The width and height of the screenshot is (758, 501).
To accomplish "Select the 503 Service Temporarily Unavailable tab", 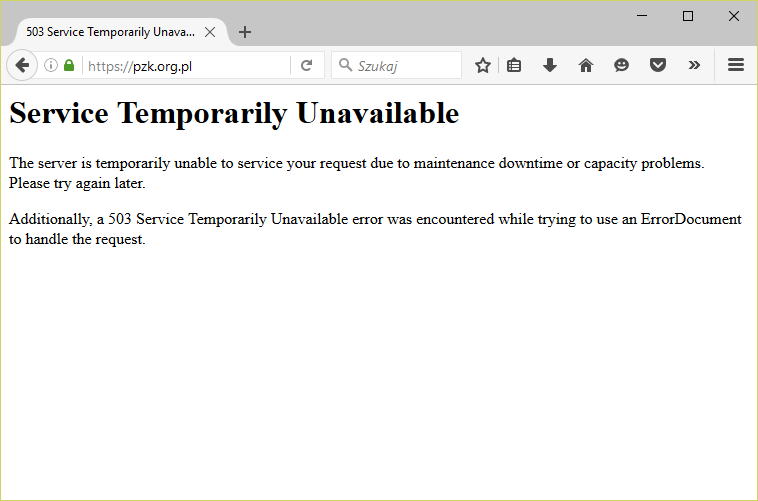I will point(110,32).
